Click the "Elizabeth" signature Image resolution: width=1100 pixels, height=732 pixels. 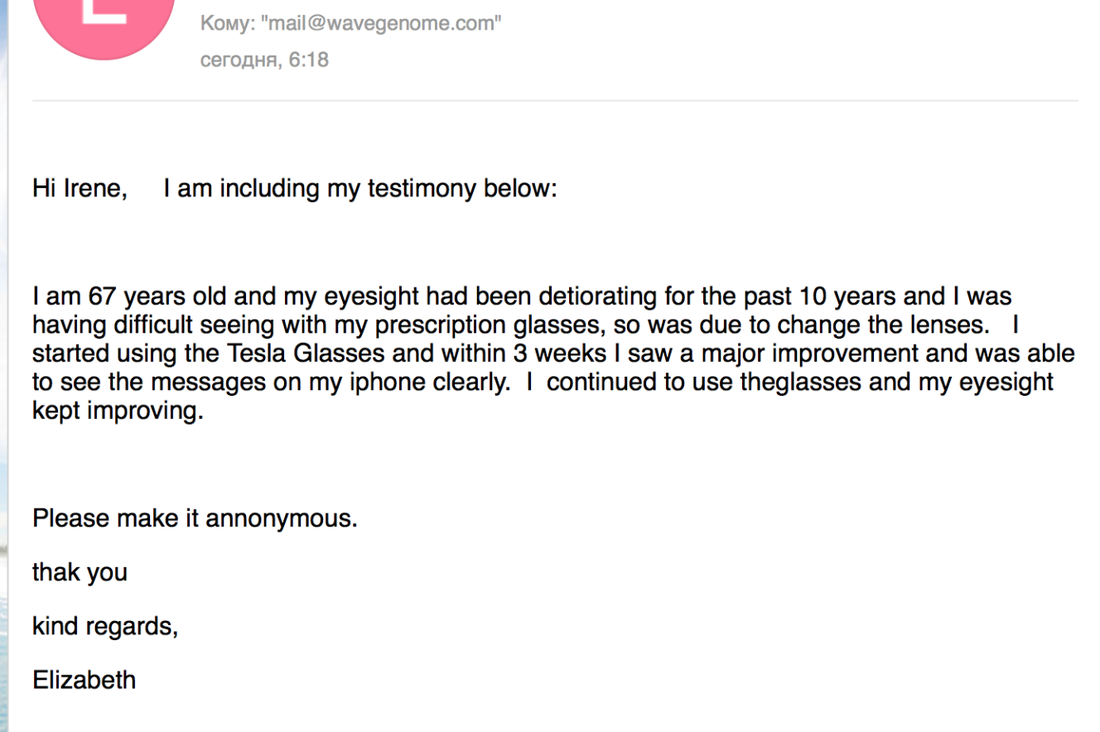(84, 679)
